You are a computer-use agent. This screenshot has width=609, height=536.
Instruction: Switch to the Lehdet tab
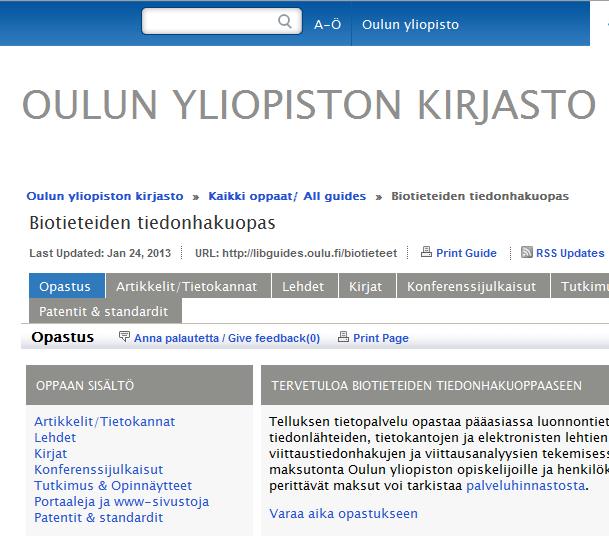(304, 286)
